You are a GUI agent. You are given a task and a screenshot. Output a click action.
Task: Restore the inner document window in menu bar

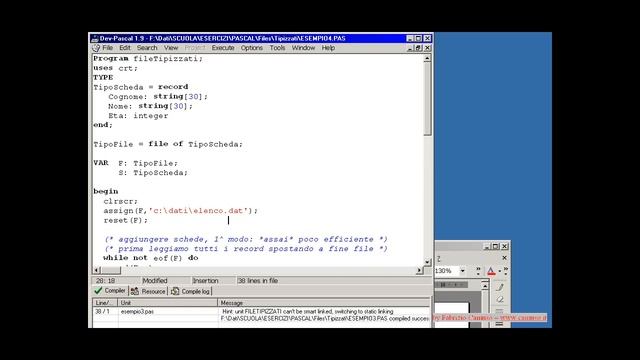click(418, 48)
